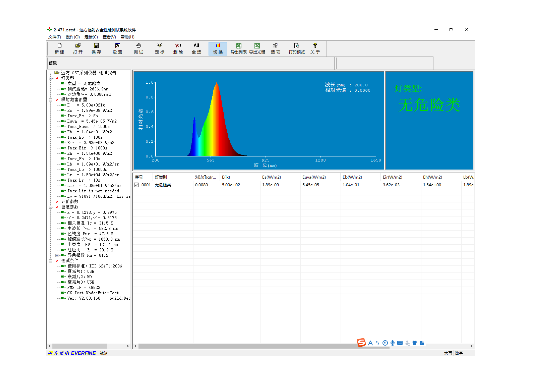
Task: Expand the tree node with Ra value
Action: point(57,255)
